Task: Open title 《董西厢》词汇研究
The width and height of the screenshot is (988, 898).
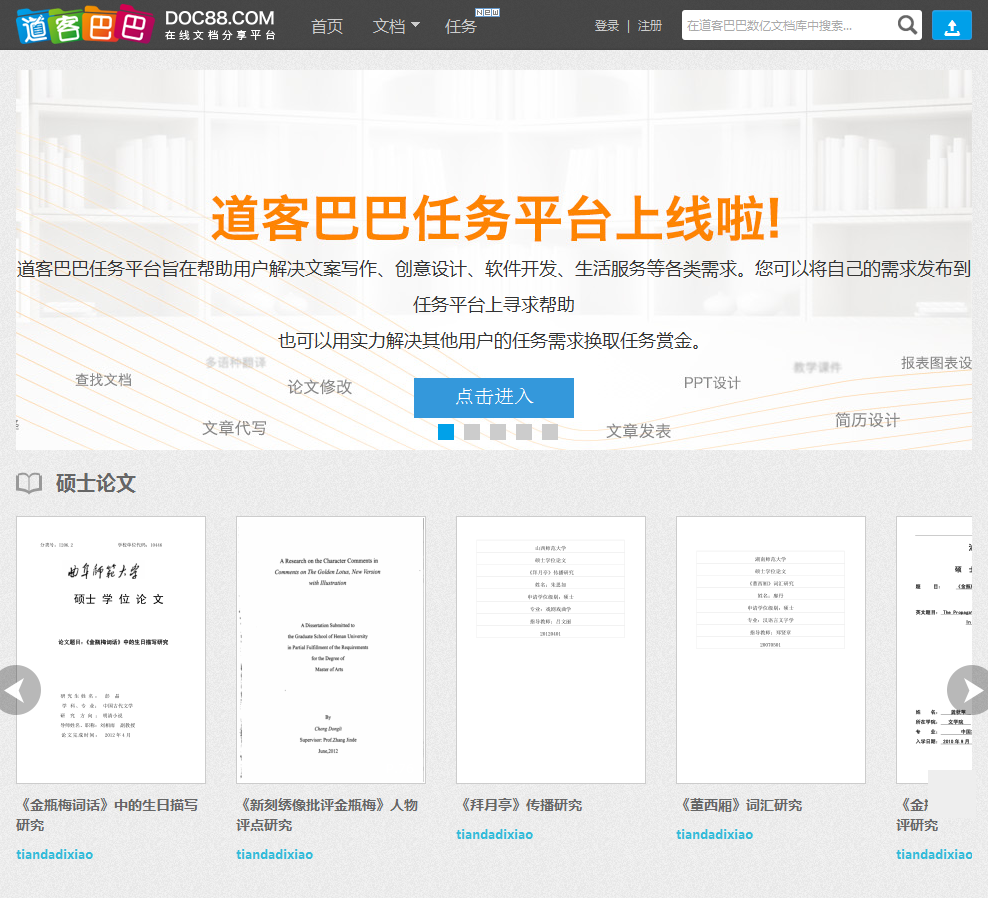Action: point(739,805)
